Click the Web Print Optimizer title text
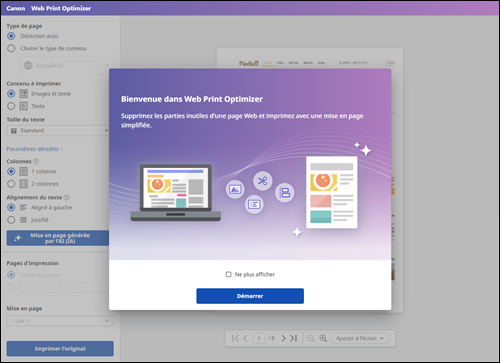500x363 pixels. 61,8
